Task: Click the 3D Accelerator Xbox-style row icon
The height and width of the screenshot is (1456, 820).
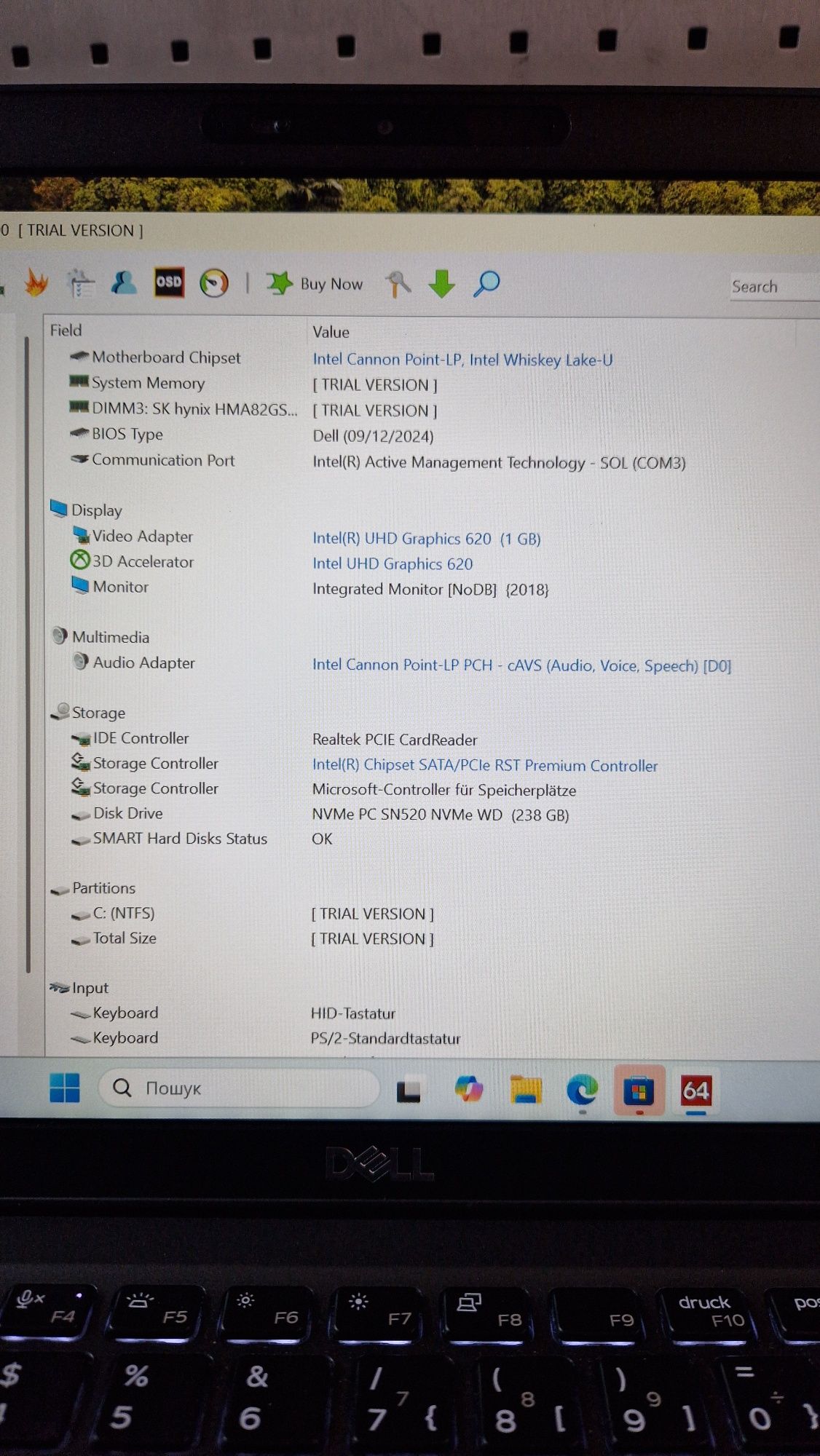Action: pyautogui.click(x=79, y=561)
